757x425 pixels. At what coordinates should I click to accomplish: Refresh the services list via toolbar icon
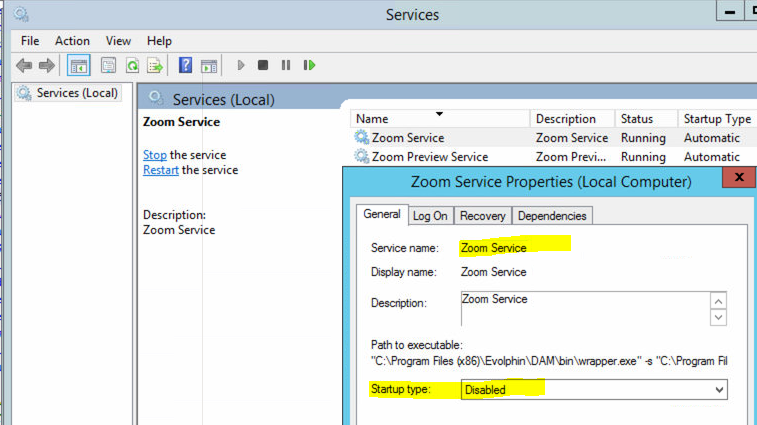coord(132,65)
